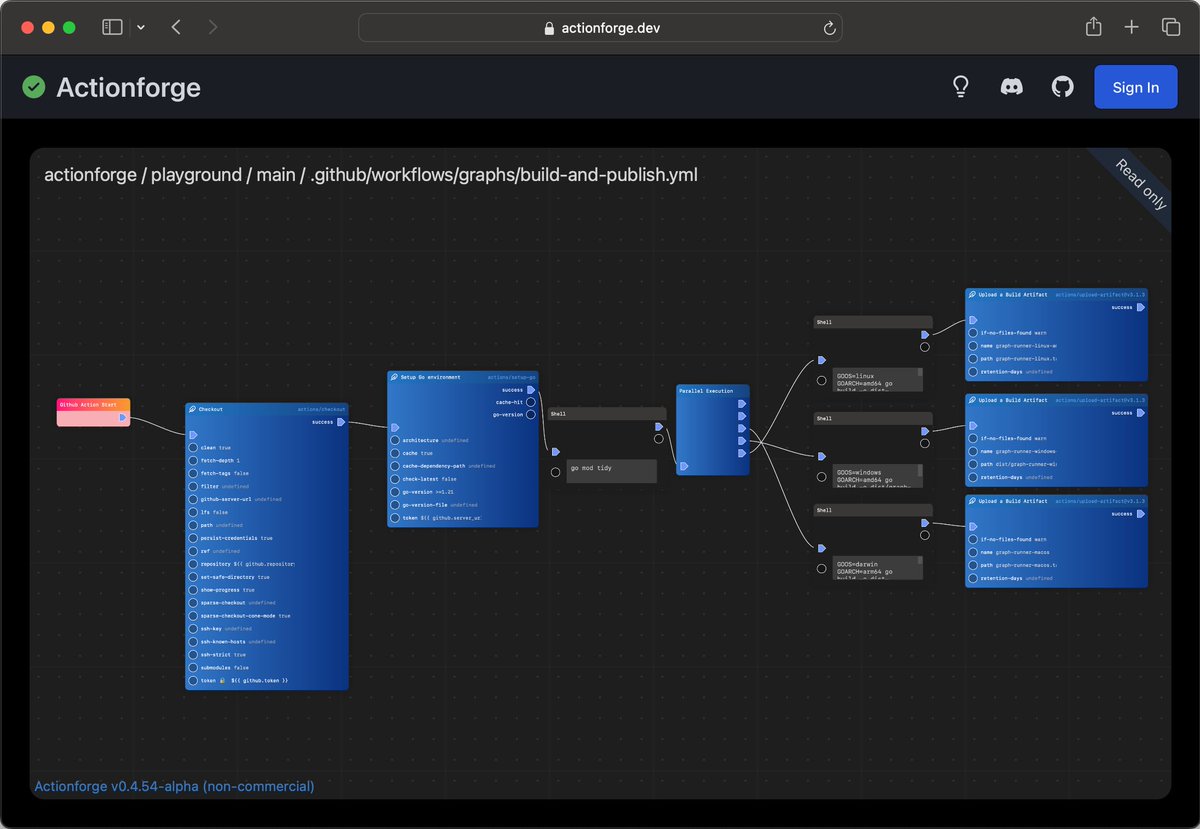
Task: Open the Actionforge v0.4.54-alpha version link
Action: pyautogui.click(x=175, y=786)
